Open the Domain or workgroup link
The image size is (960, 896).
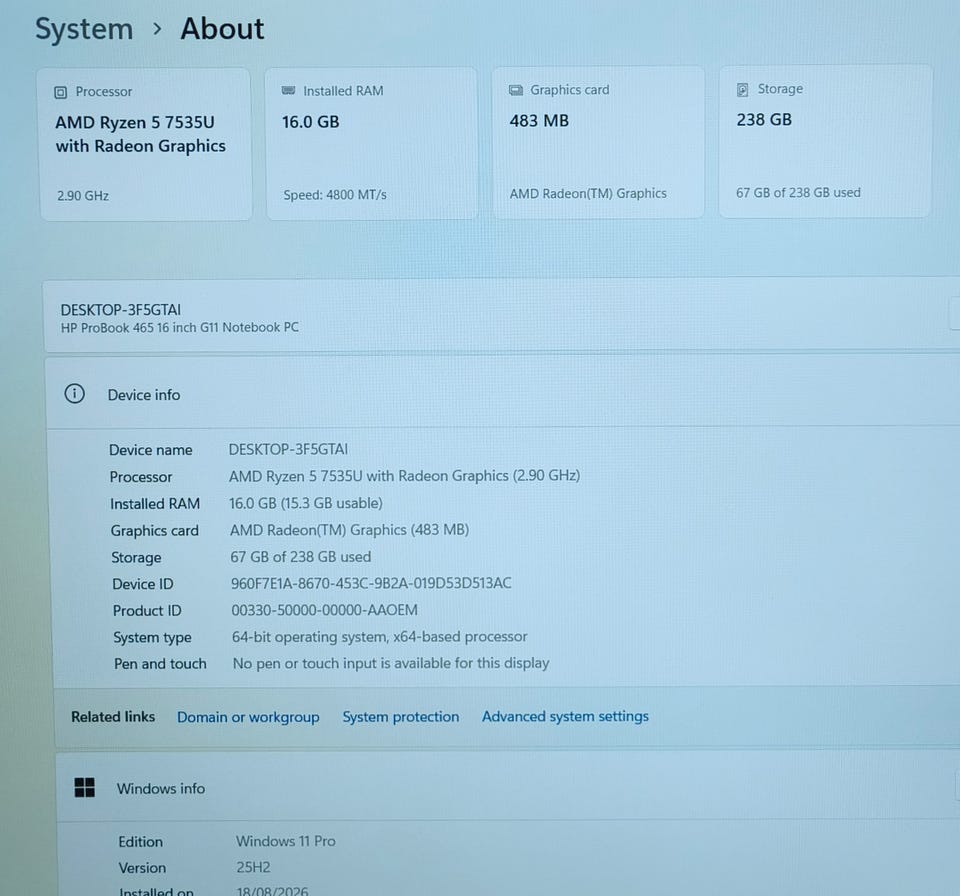[248, 717]
